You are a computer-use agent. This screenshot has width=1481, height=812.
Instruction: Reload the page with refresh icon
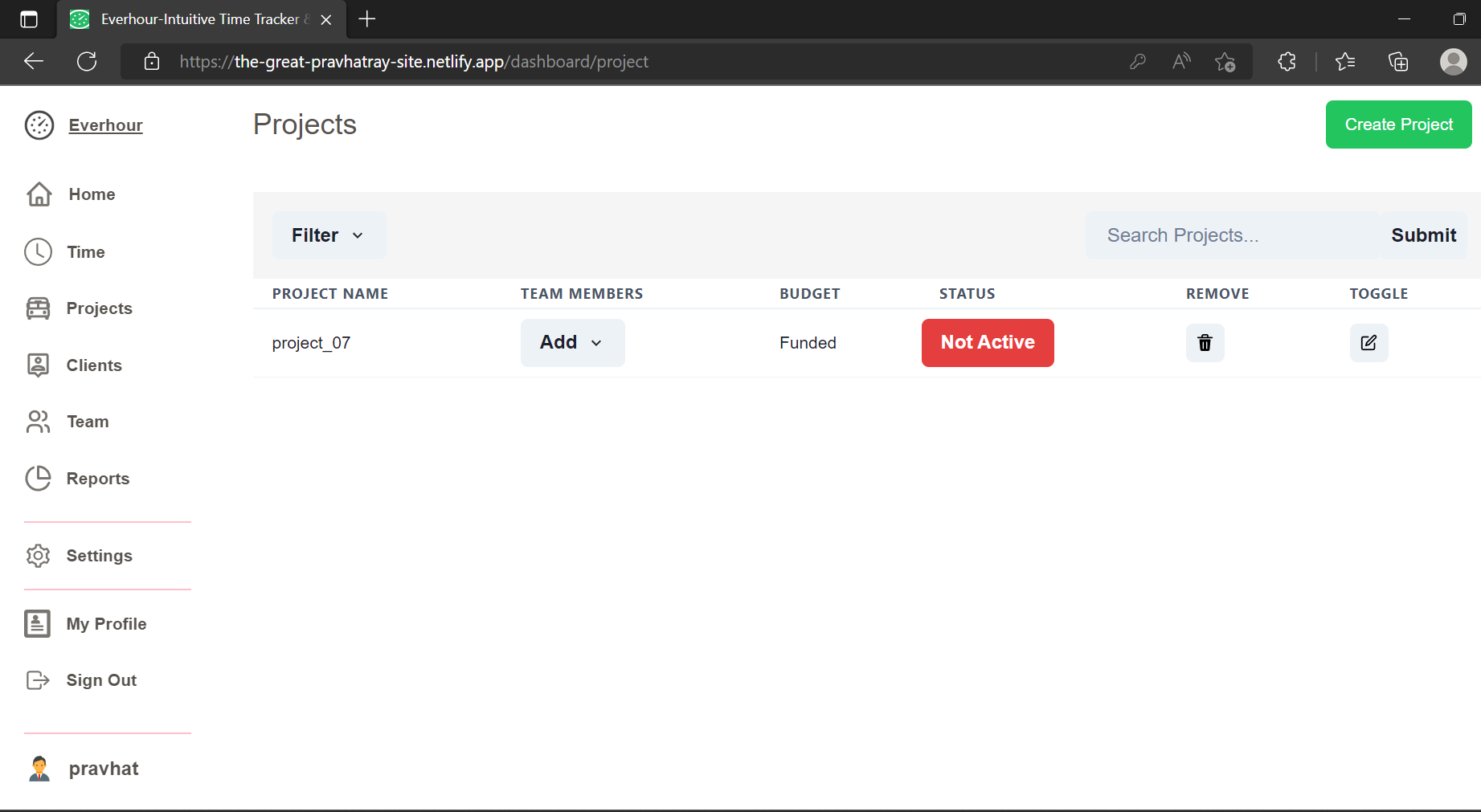tap(87, 62)
